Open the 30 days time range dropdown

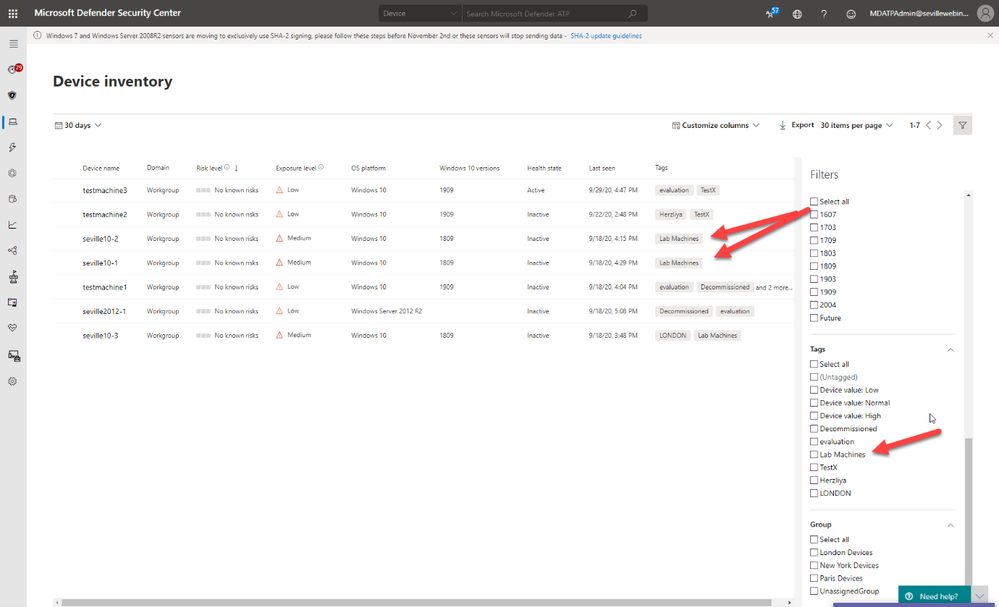click(x=78, y=125)
